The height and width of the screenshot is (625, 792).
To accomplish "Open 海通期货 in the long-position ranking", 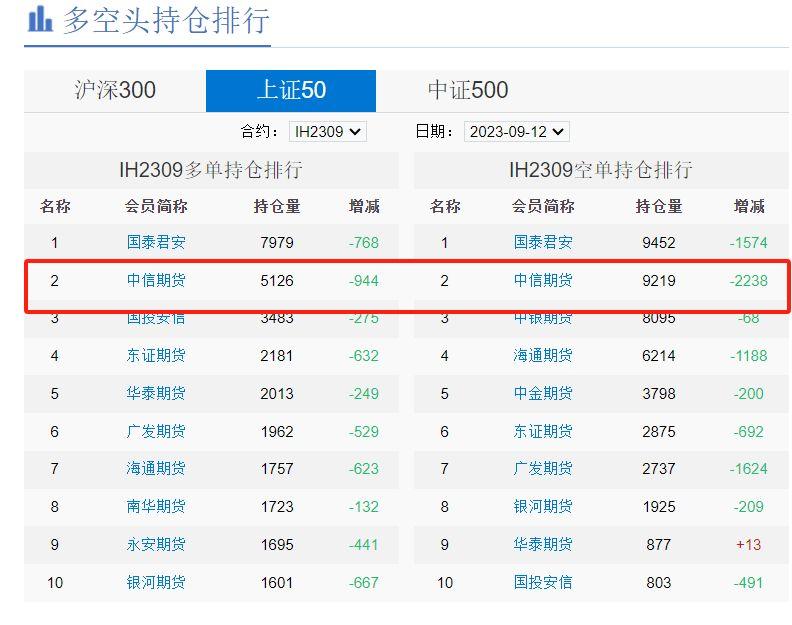I will [156, 469].
